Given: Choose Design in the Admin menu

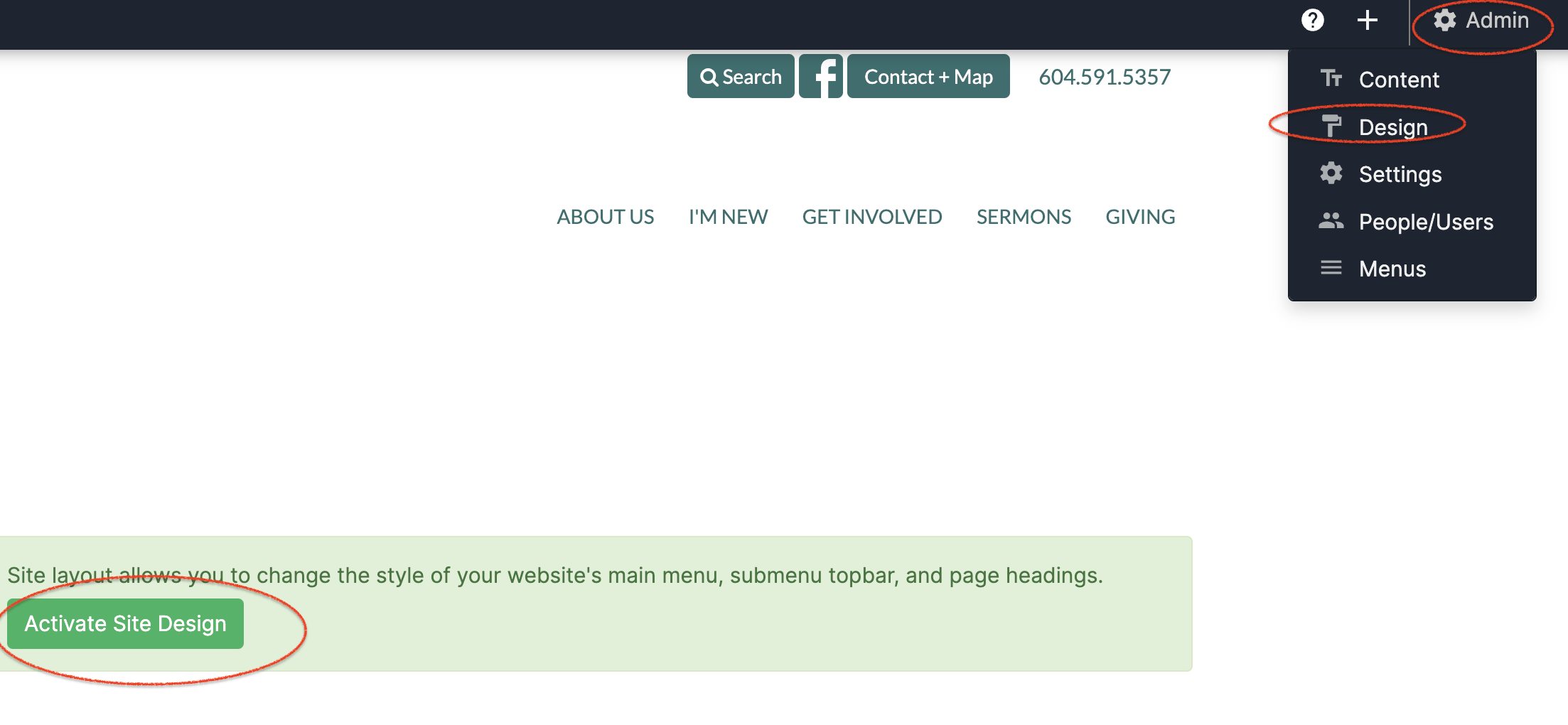Looking at the screenshot, I should coord(1412,127).
